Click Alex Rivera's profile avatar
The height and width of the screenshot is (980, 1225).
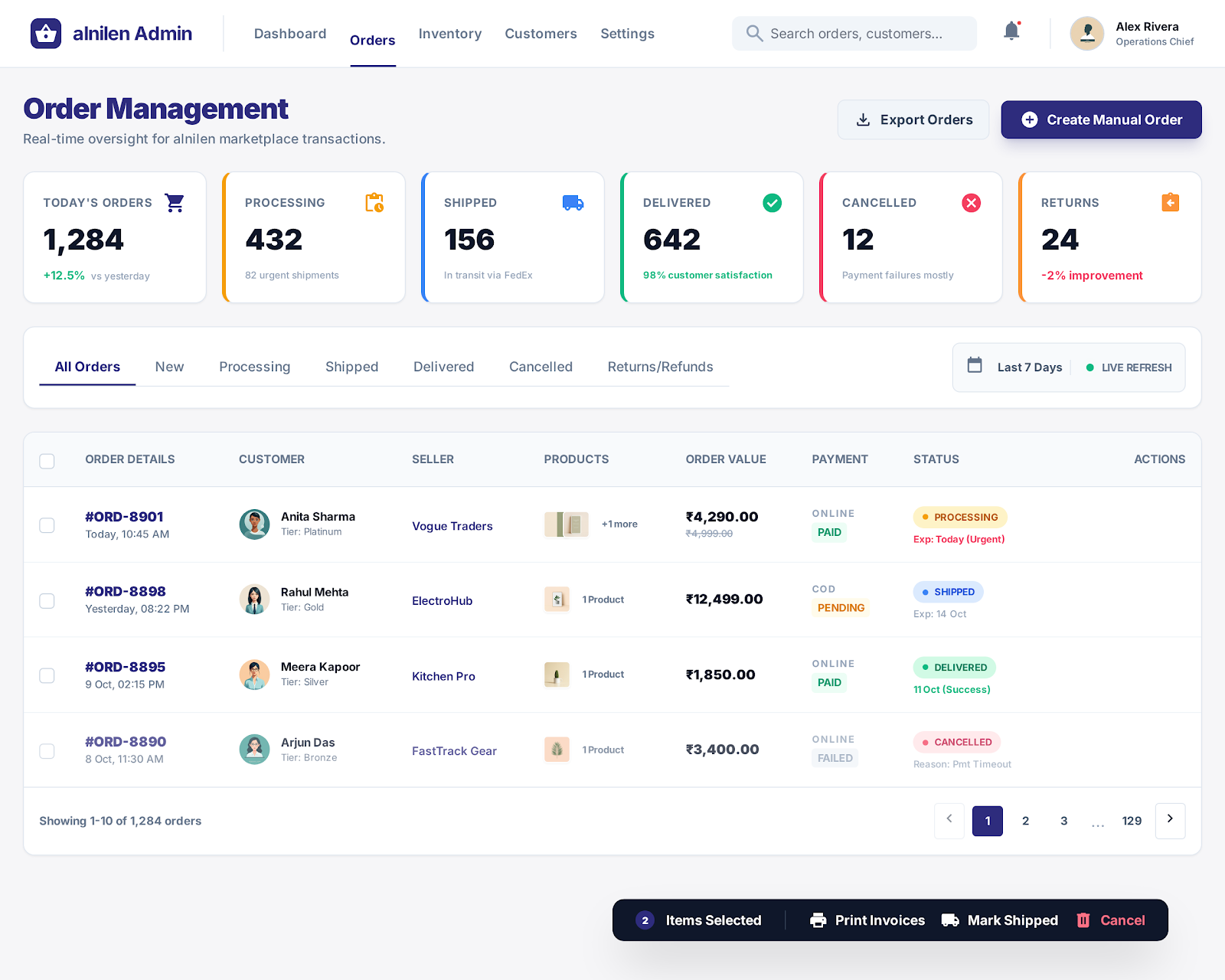1087,33
